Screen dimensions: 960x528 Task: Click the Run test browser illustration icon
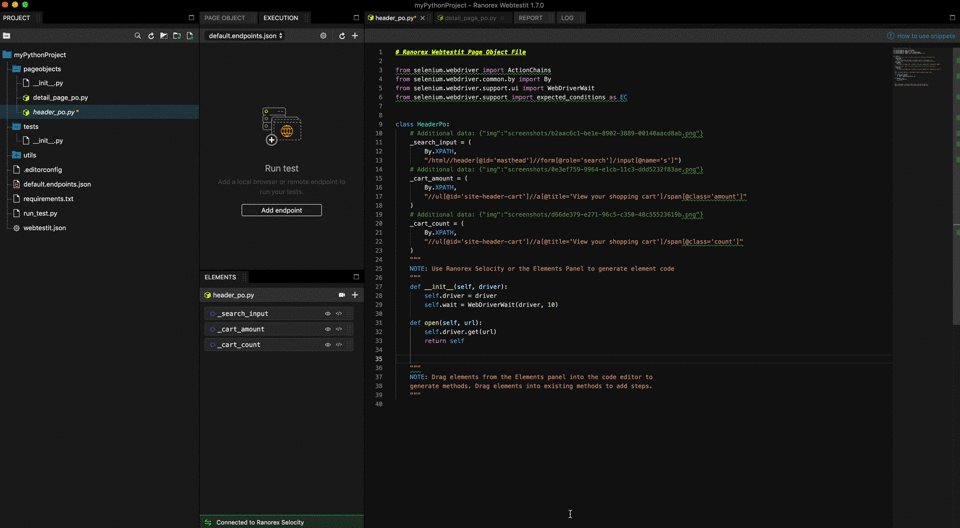[x=282, y=126]
